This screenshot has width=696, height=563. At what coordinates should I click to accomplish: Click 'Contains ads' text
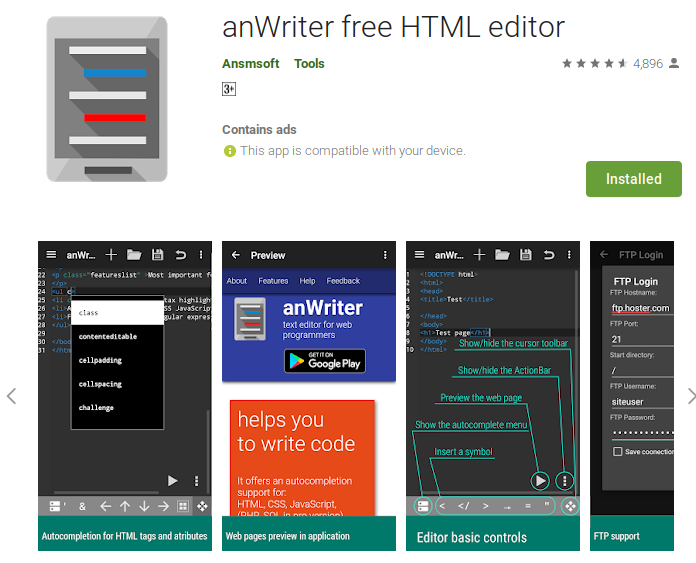point(259,130)
